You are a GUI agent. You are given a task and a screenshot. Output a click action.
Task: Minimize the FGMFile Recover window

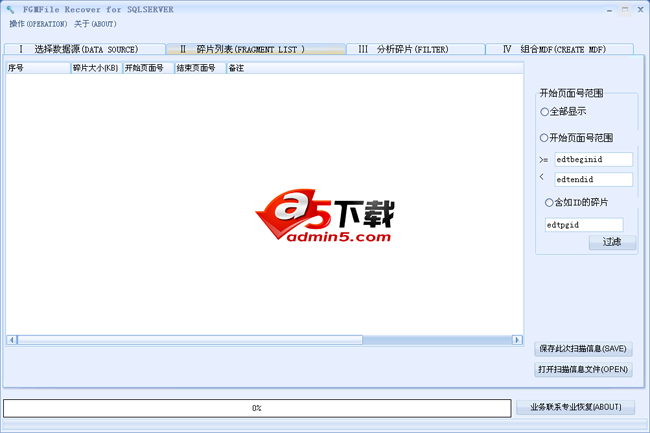pyautogui.click(x=609, y=10)
